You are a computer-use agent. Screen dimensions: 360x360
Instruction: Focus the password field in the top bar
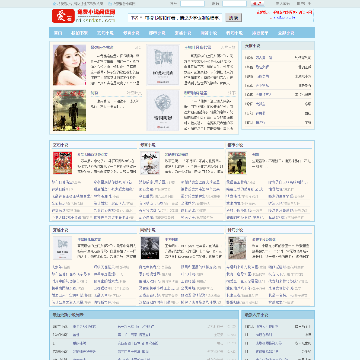tap(234, 3)
